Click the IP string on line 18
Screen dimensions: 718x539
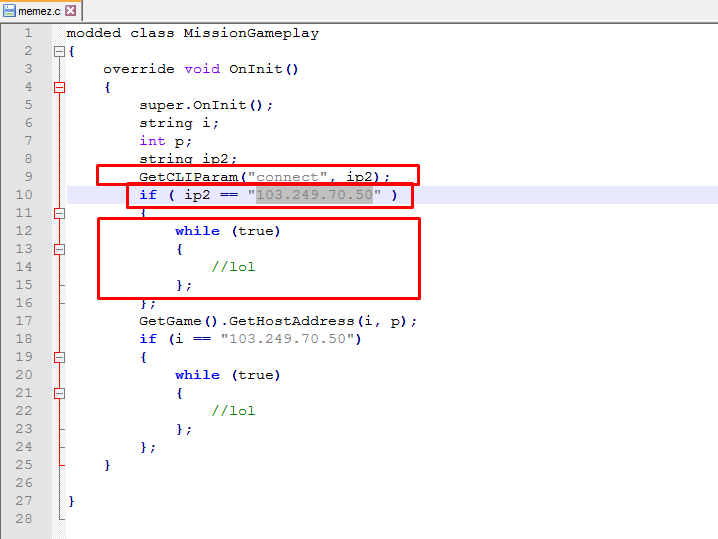287,339
